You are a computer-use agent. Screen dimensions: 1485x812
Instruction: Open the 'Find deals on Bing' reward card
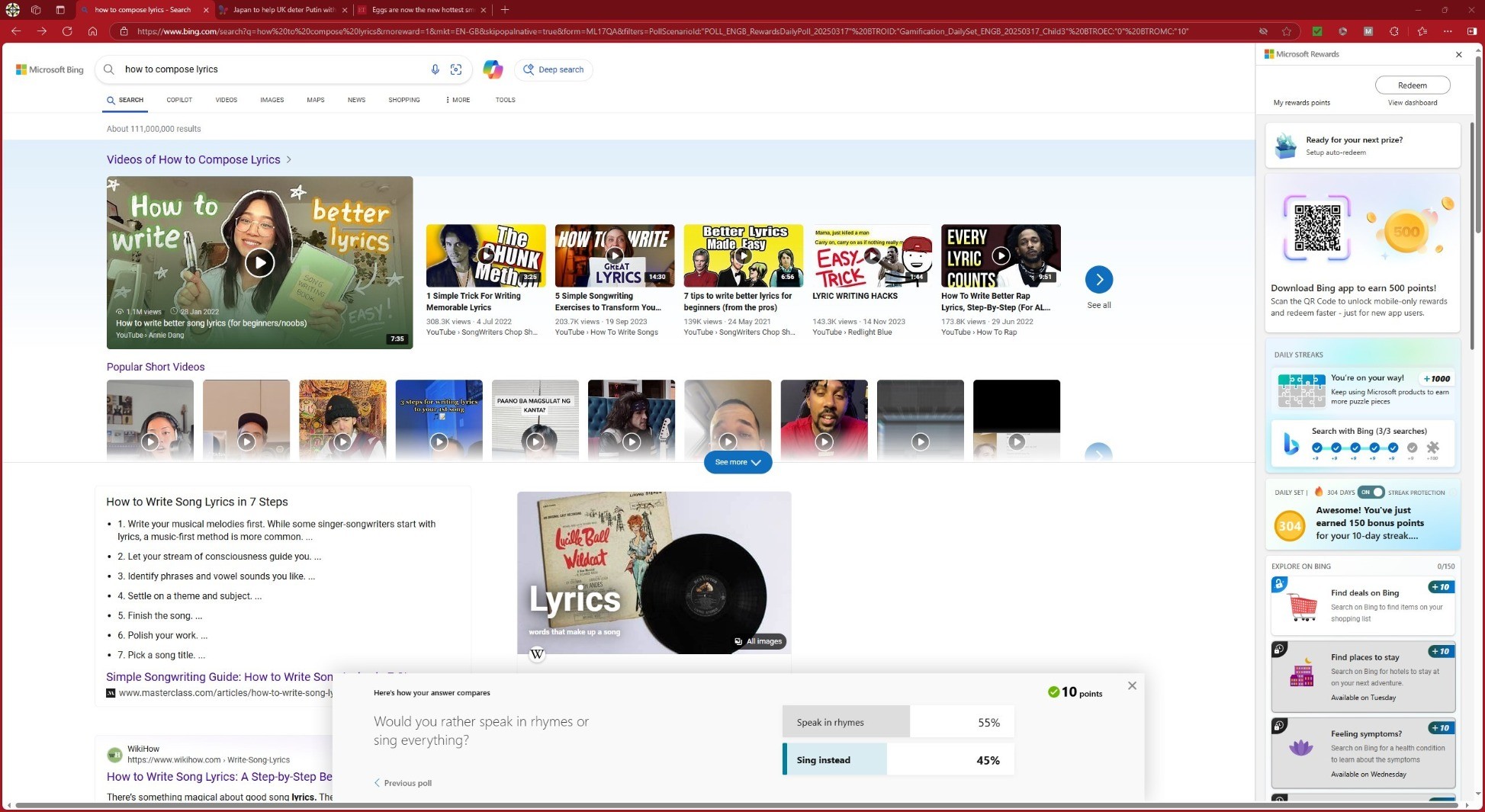[x=1362, y=606]
